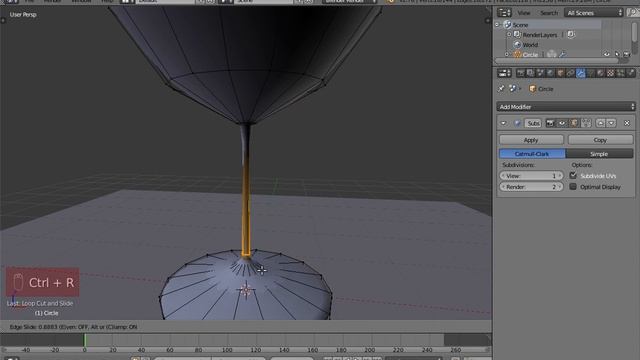Toggle Subsurf modifier render display
The height and width of the screenshot is (360, 640).
550,123
